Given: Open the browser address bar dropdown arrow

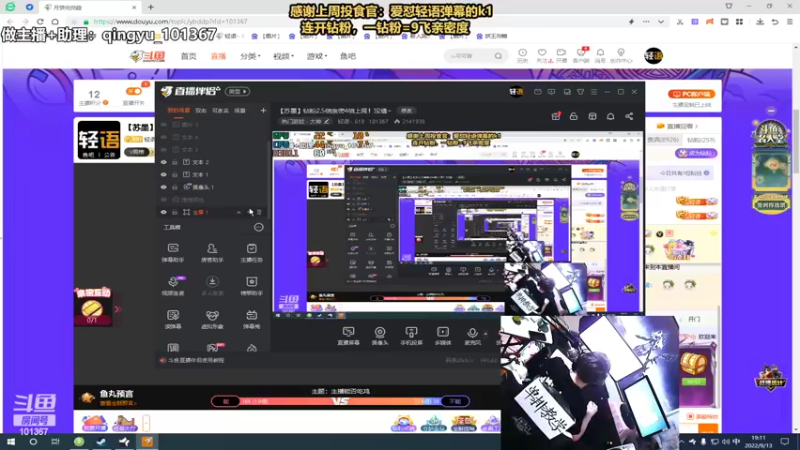Looking at the screenshot, I should coord(661,22).
